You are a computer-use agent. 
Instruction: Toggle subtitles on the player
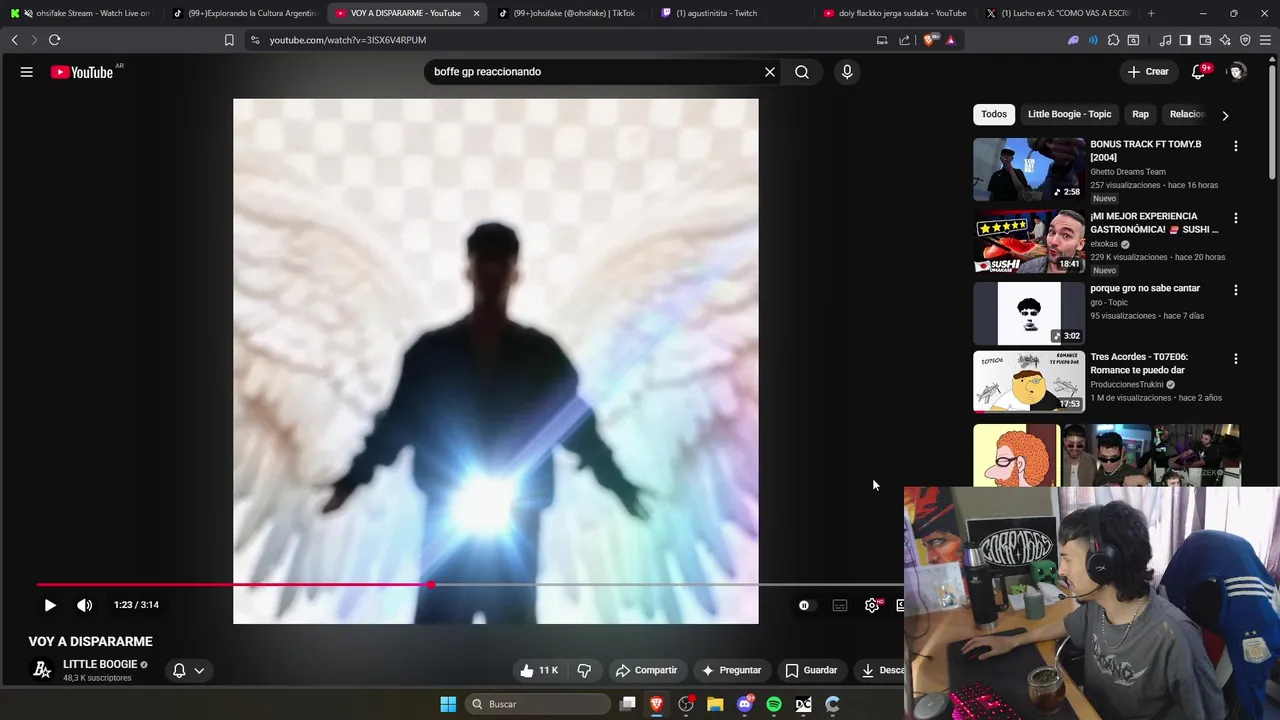point(840,605)
